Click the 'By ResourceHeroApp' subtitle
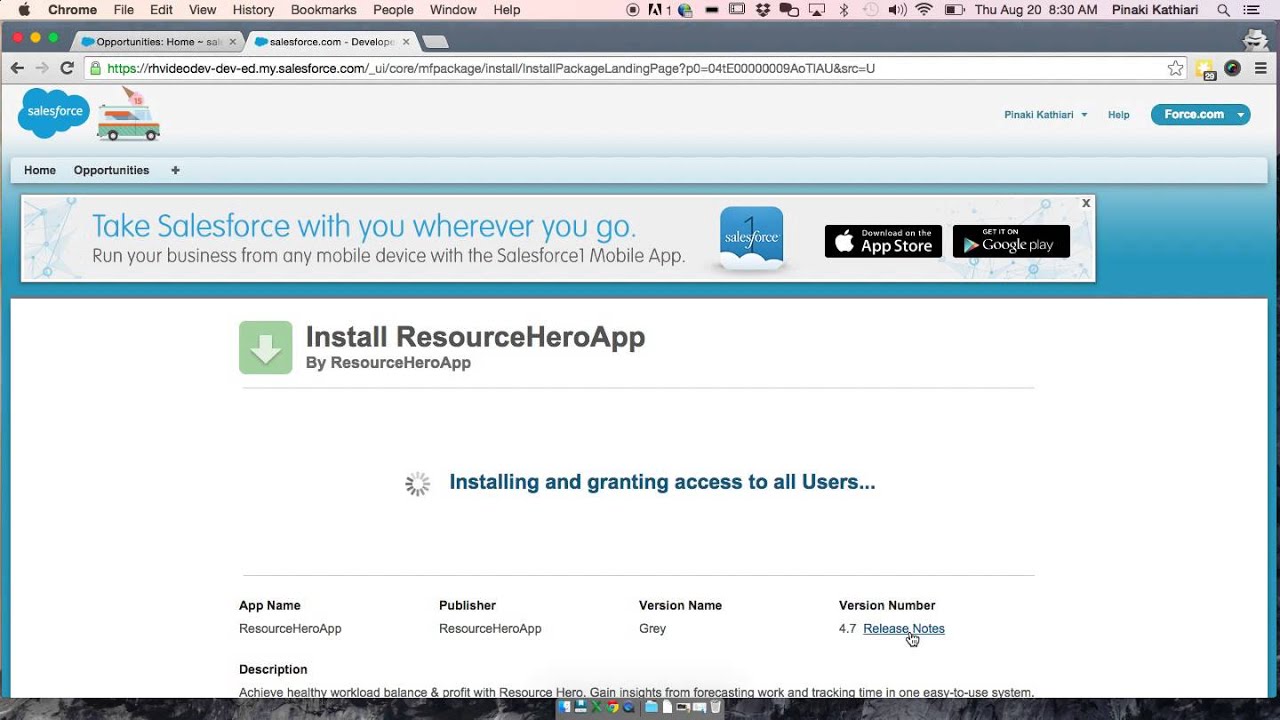Screen dimensions: 1280x720 [x=388, y=363]
